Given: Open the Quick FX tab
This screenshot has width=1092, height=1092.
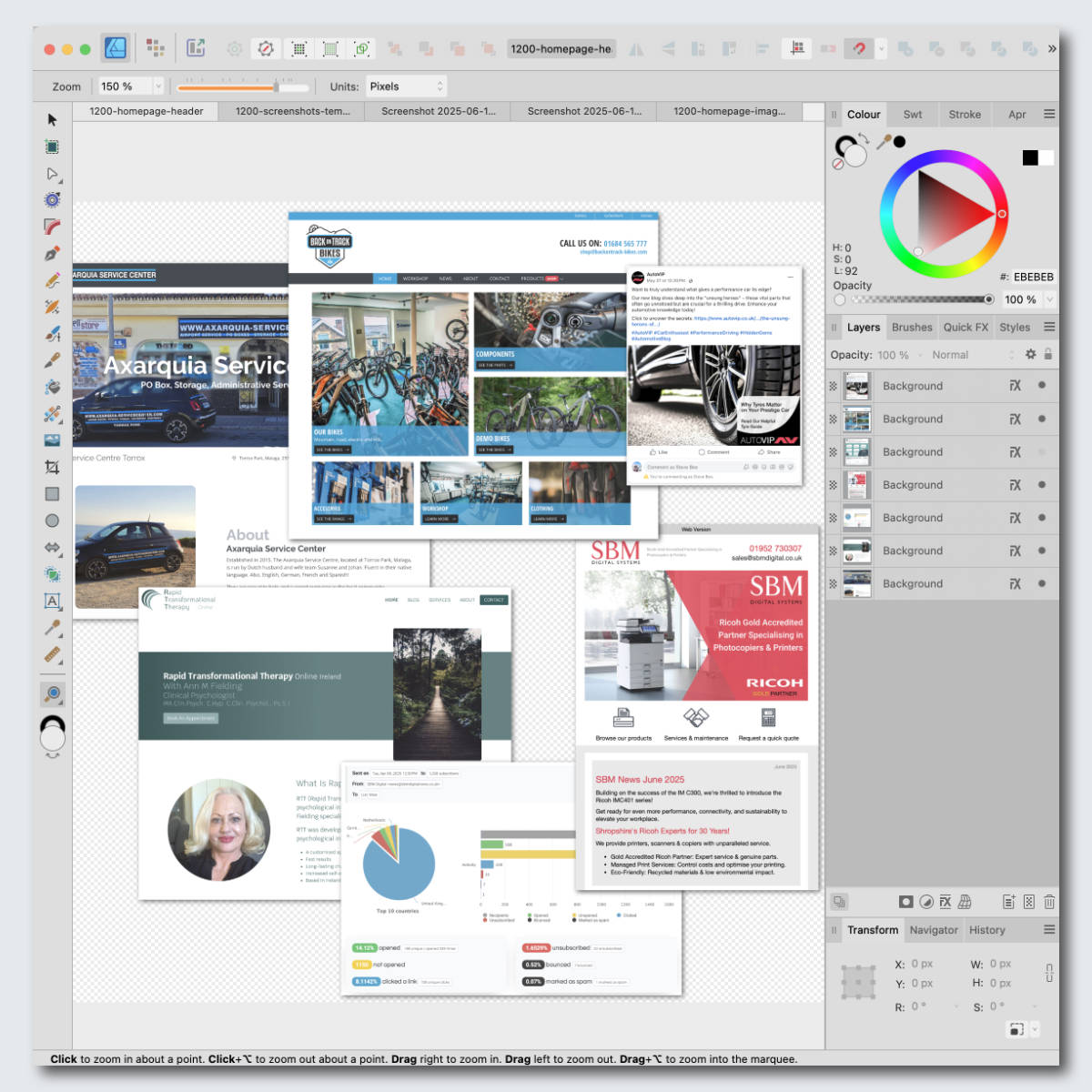Looking at the screenshot, I should point(966,328).
